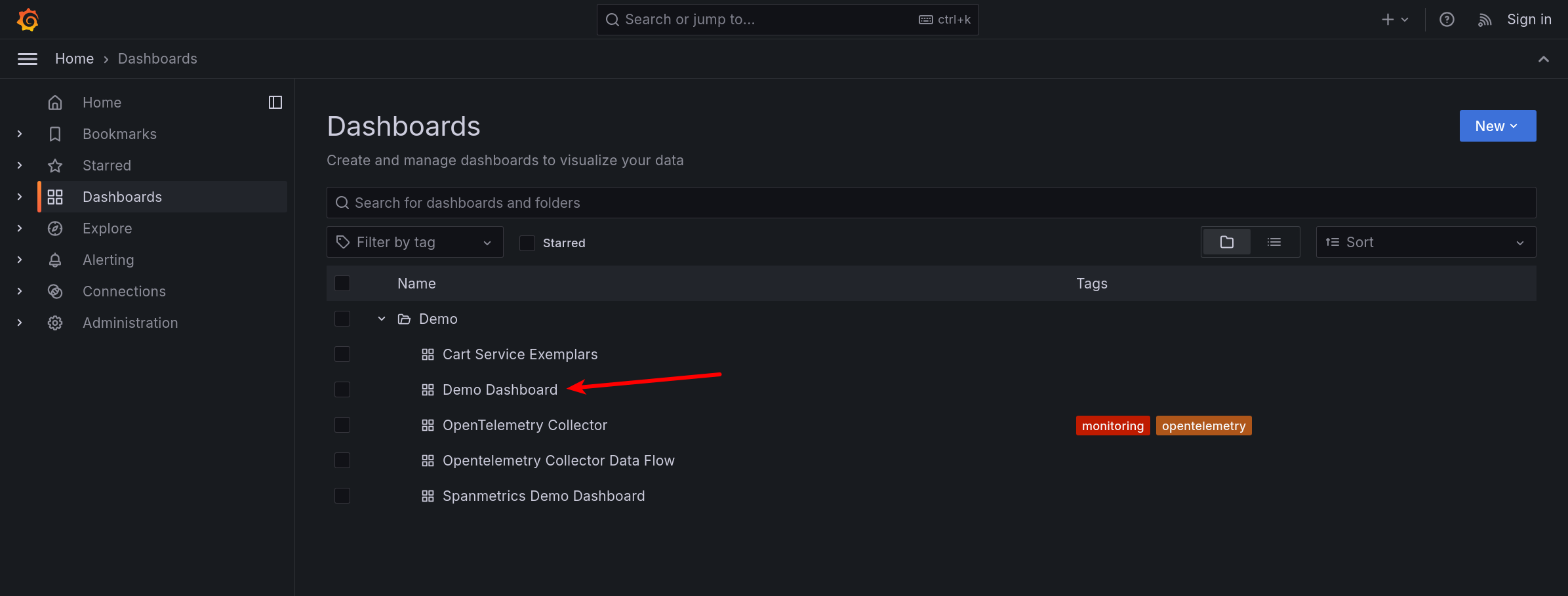Collapse the Demo folder

[x=381, y=318]
